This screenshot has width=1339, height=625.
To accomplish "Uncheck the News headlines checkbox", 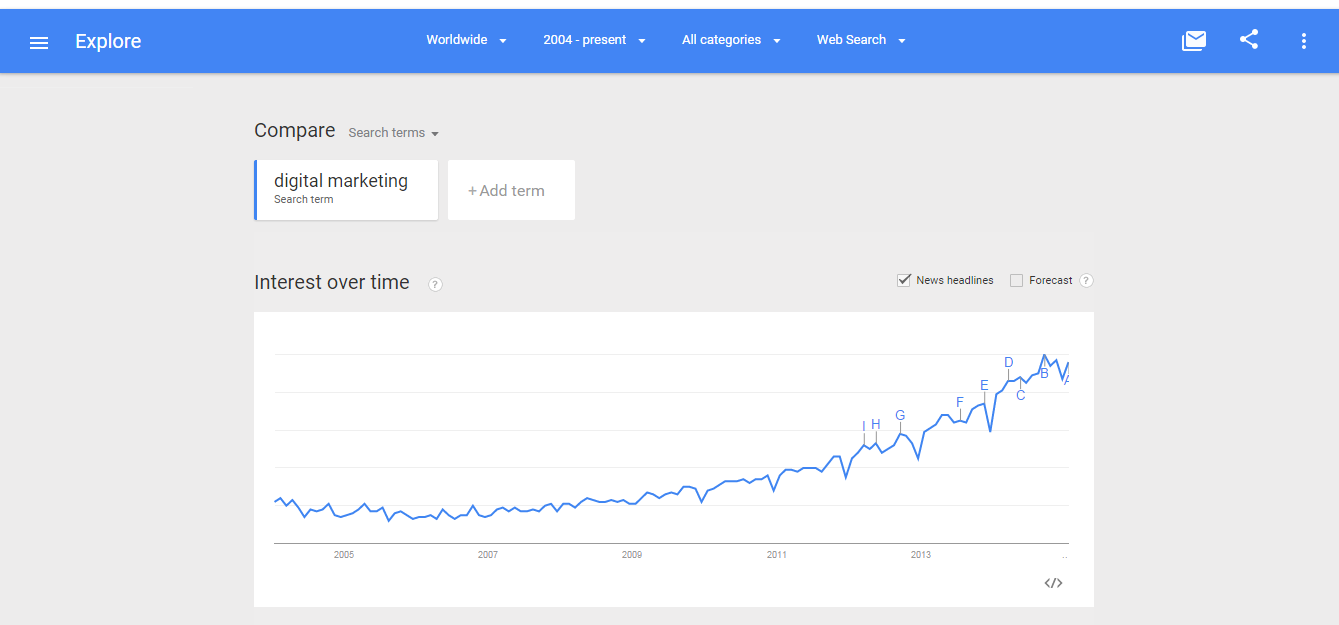I will (x=904, y=280).
